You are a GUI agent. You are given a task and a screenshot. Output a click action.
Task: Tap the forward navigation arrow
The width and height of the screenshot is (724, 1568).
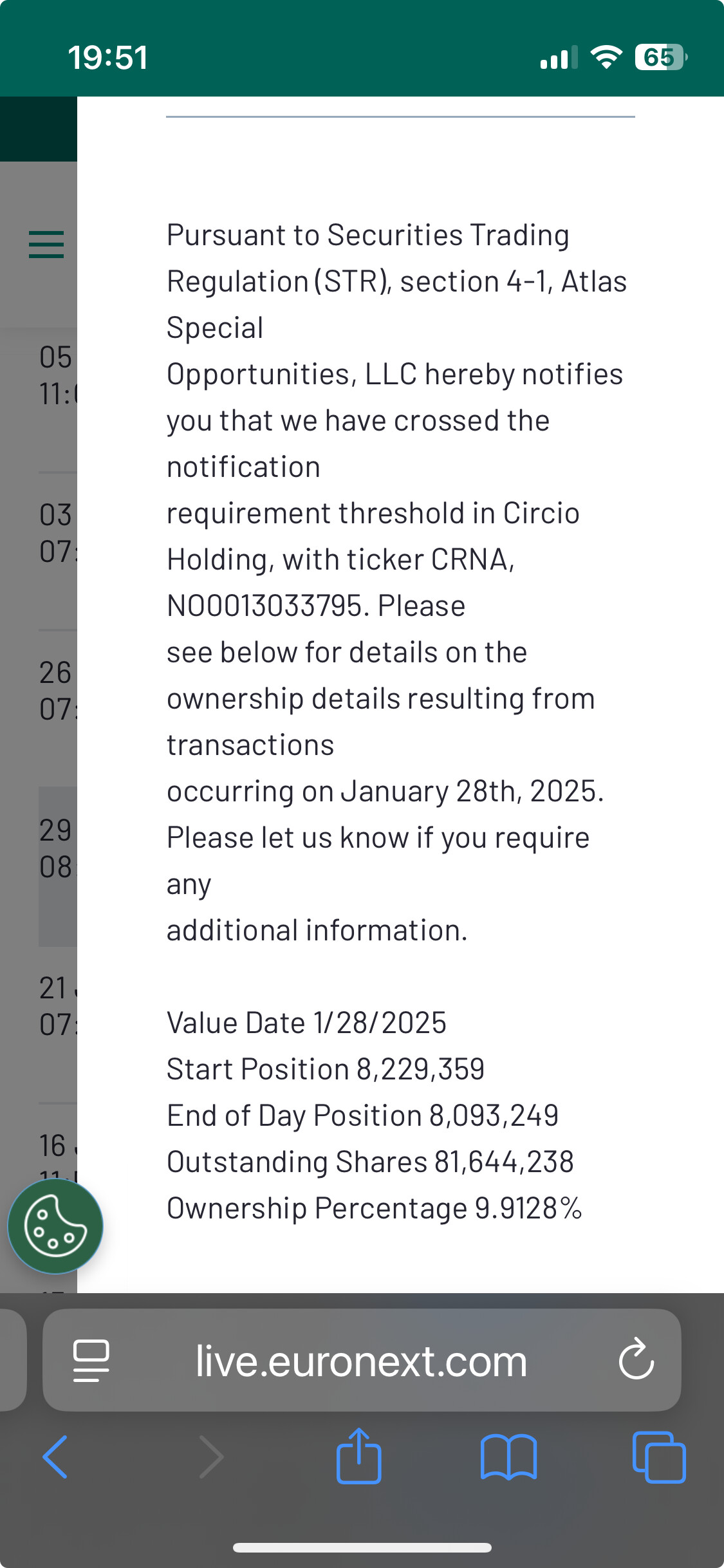(211, 1457)
